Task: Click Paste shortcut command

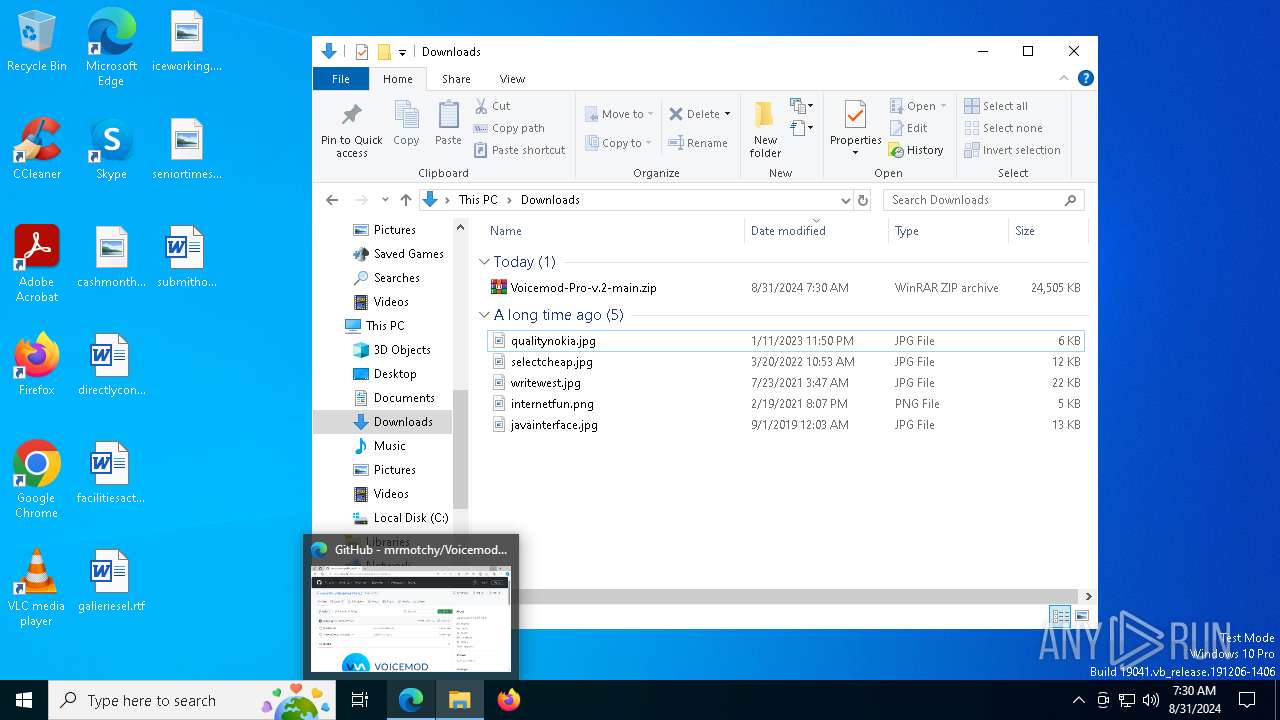Action: coord(519,150)
